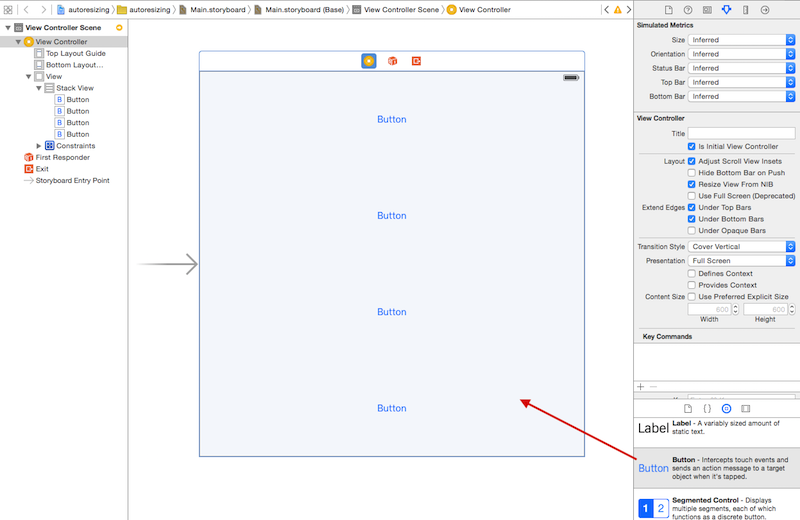
Task: Select First Responder in document outline
Action: tap(57, 157)
